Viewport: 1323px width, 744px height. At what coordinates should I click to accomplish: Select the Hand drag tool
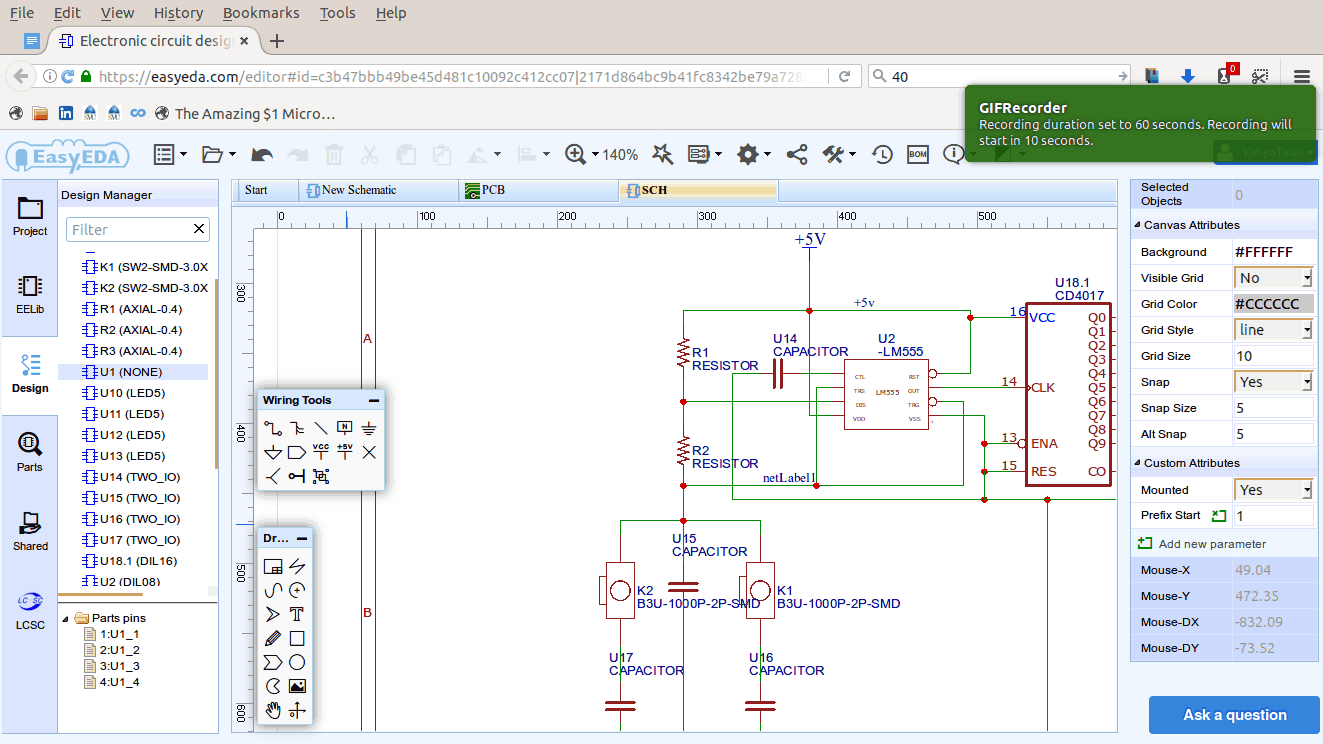(x=271, y=710)
